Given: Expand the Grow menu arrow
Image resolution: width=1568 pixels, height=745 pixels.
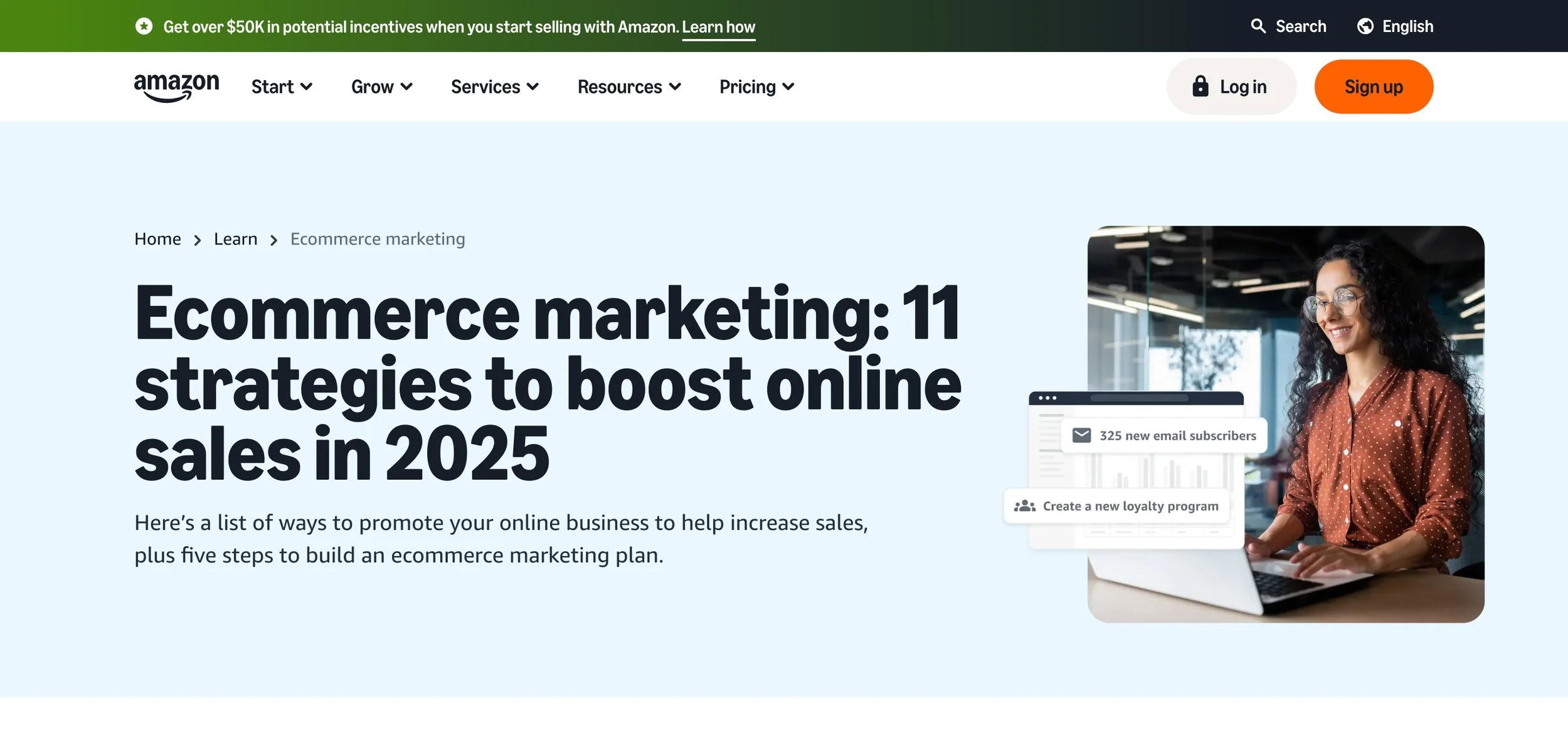Looking at the screenshot, I should coord(406,87).
